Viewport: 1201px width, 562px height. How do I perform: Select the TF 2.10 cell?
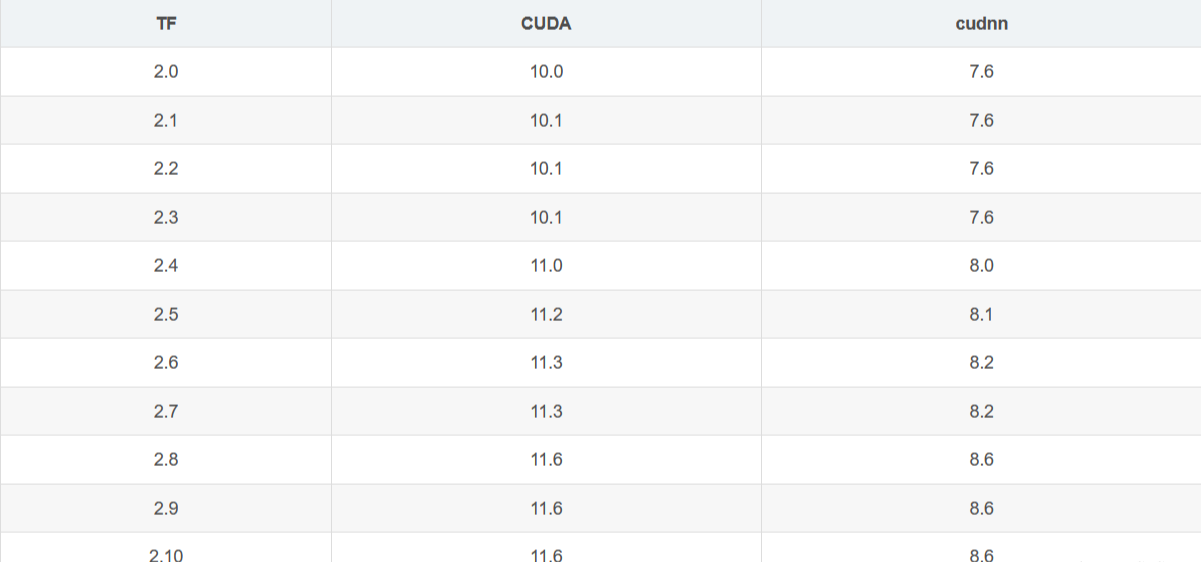pyautogui.click(x=166, y=553)
